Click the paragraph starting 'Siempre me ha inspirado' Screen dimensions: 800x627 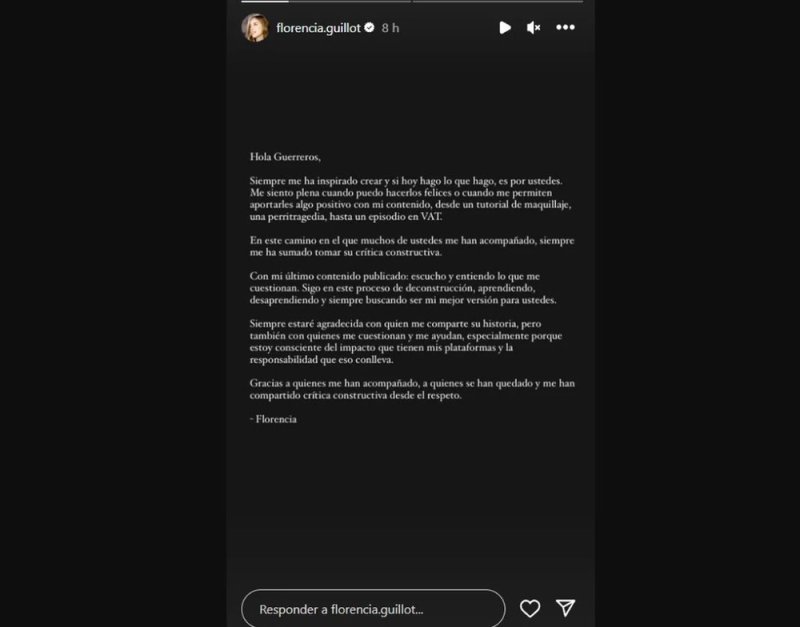(x=410, y=199)
